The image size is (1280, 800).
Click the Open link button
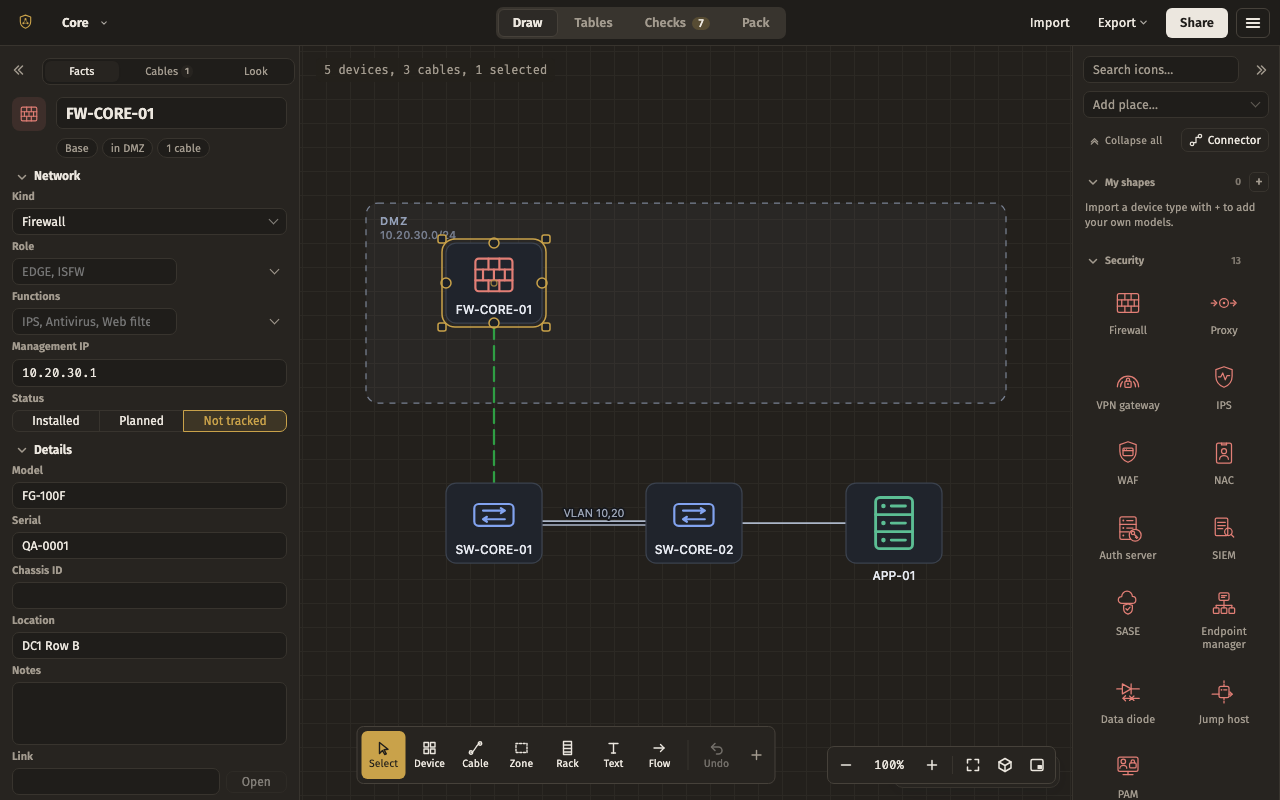256,782
